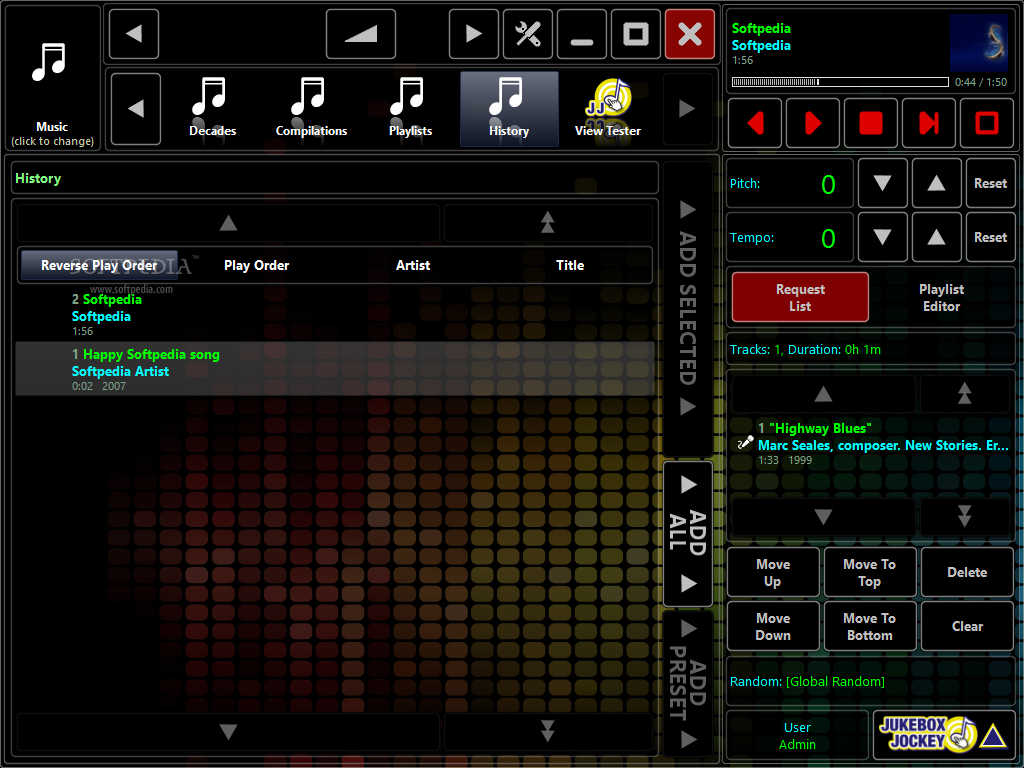Switch to the Request List tab

point(800,298)
